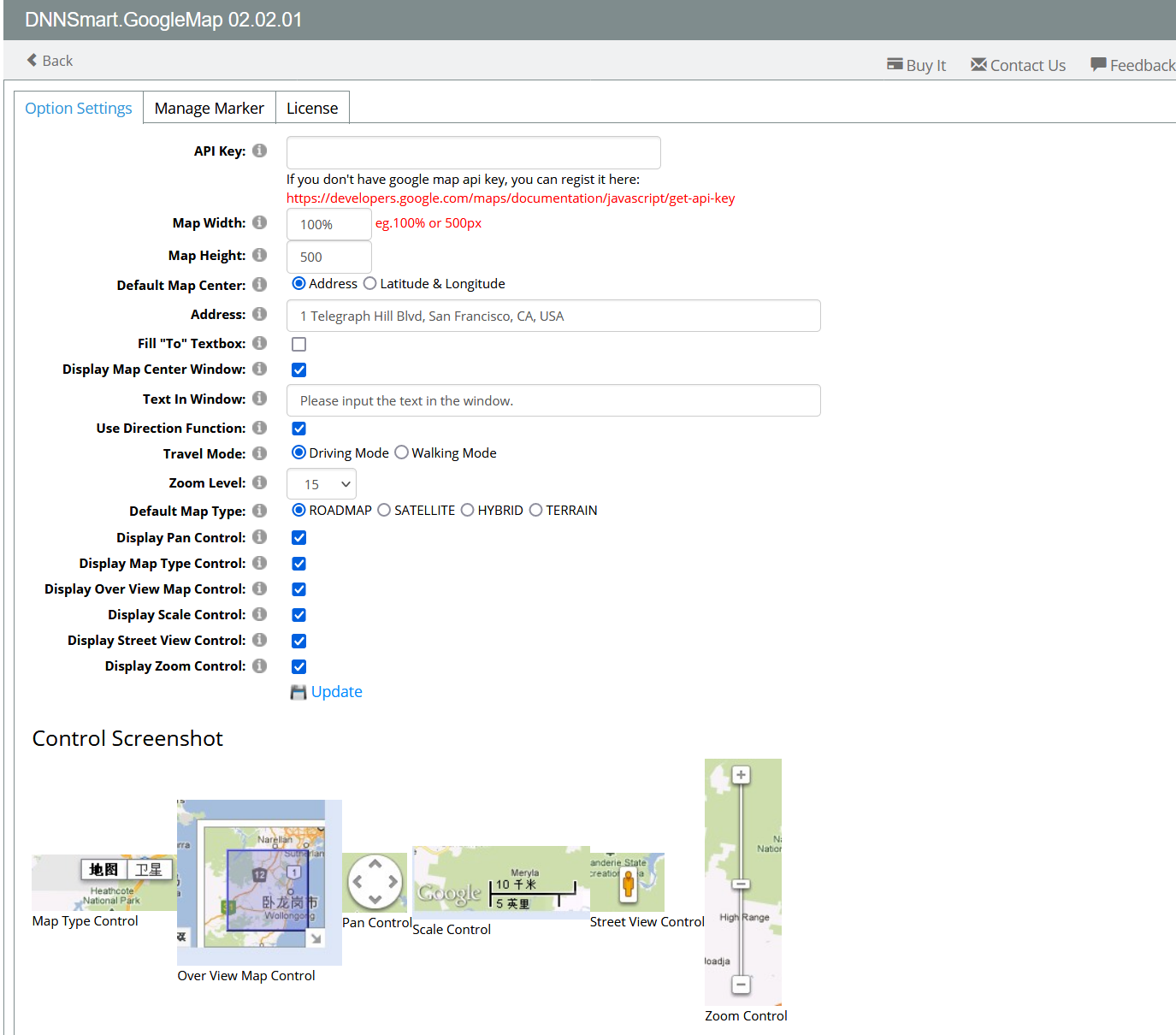Click the Update link
Image resolution: width=1176 pixels, height=1035 pixels.
tap(336, 692)
